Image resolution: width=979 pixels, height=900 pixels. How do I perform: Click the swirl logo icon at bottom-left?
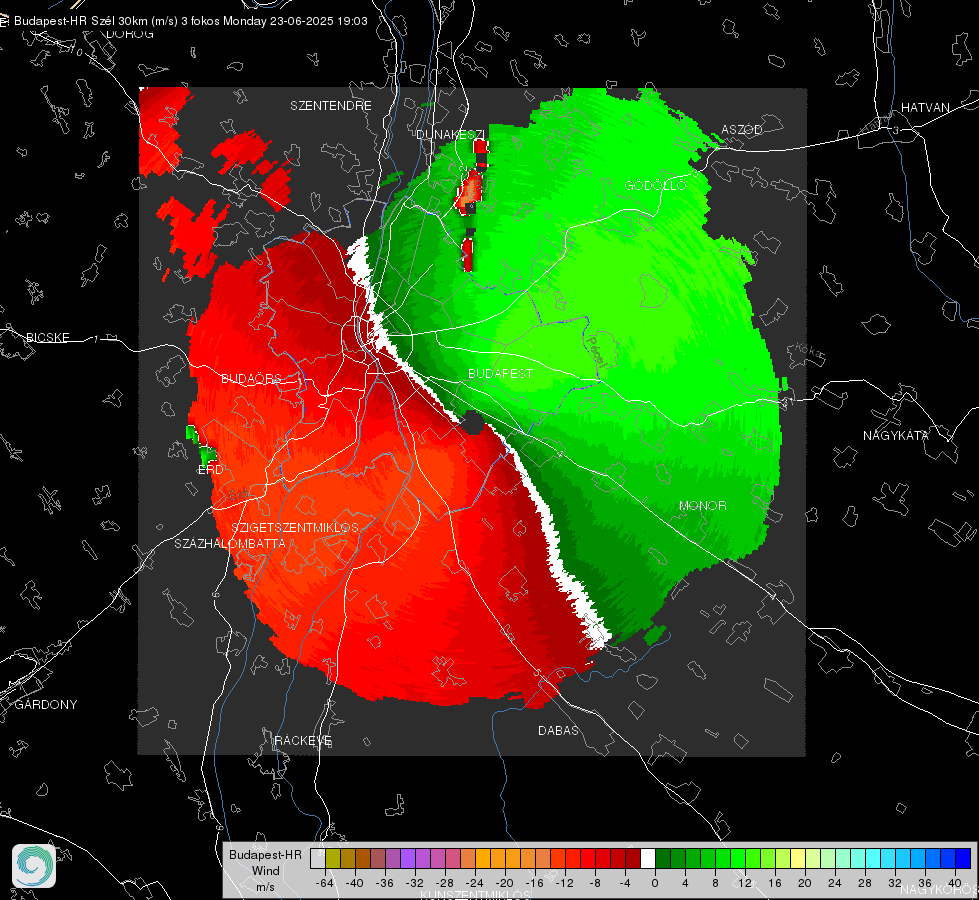pos(34,866)
